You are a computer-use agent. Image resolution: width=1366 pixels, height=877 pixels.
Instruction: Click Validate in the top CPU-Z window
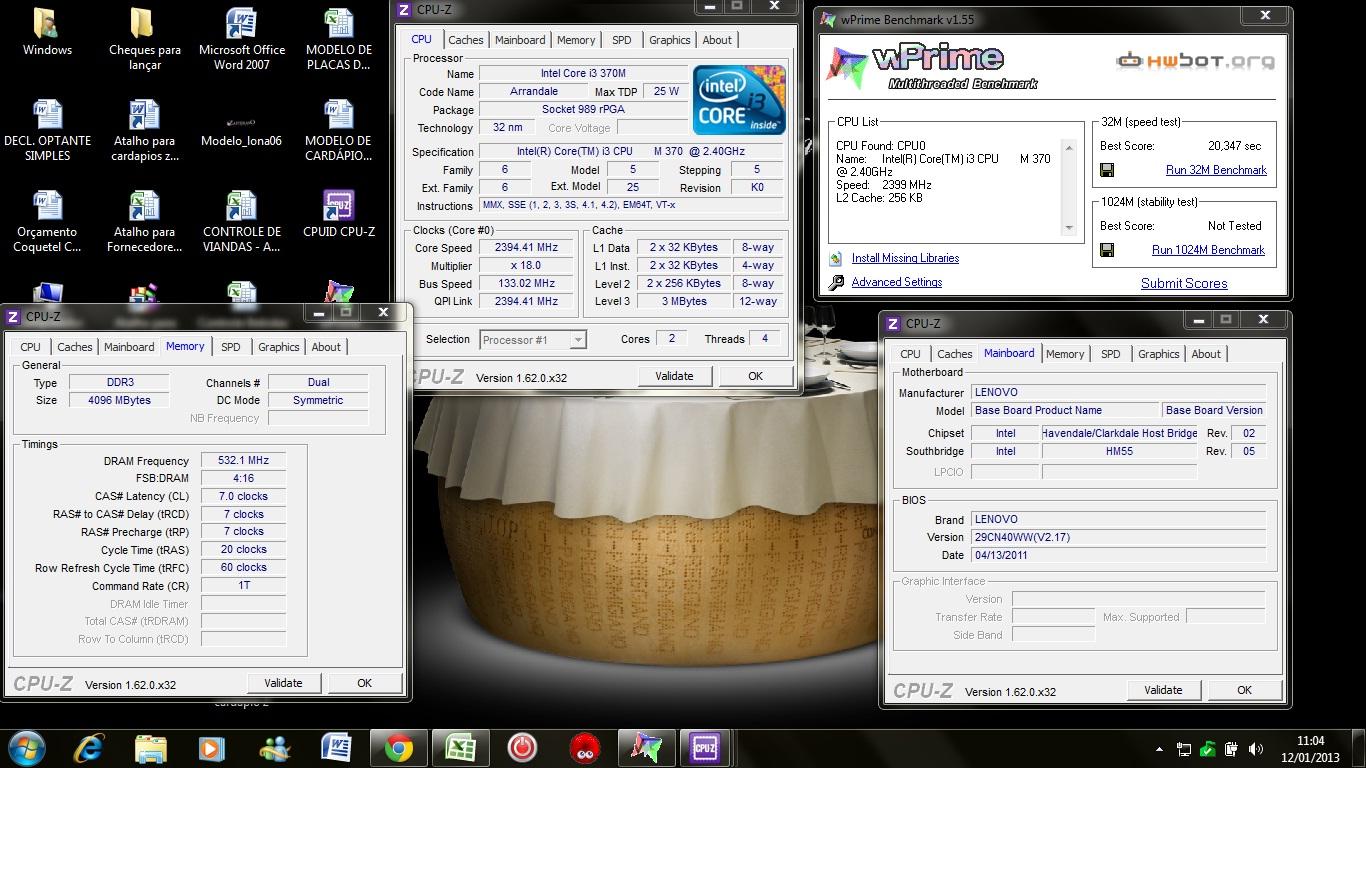click(674, 376)
